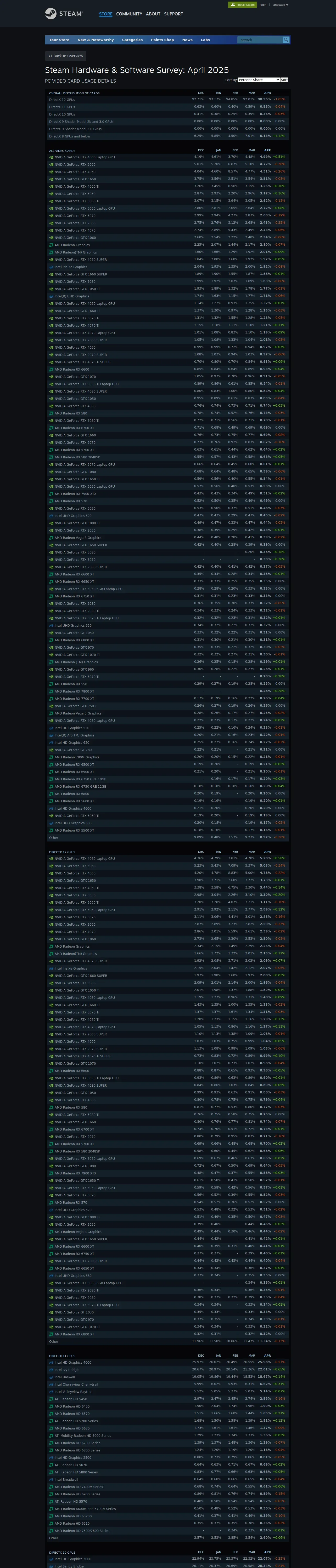Click the Steam logo in the header
The width and height of the screenshot is (336, 1568).
(x=63, y=13)
